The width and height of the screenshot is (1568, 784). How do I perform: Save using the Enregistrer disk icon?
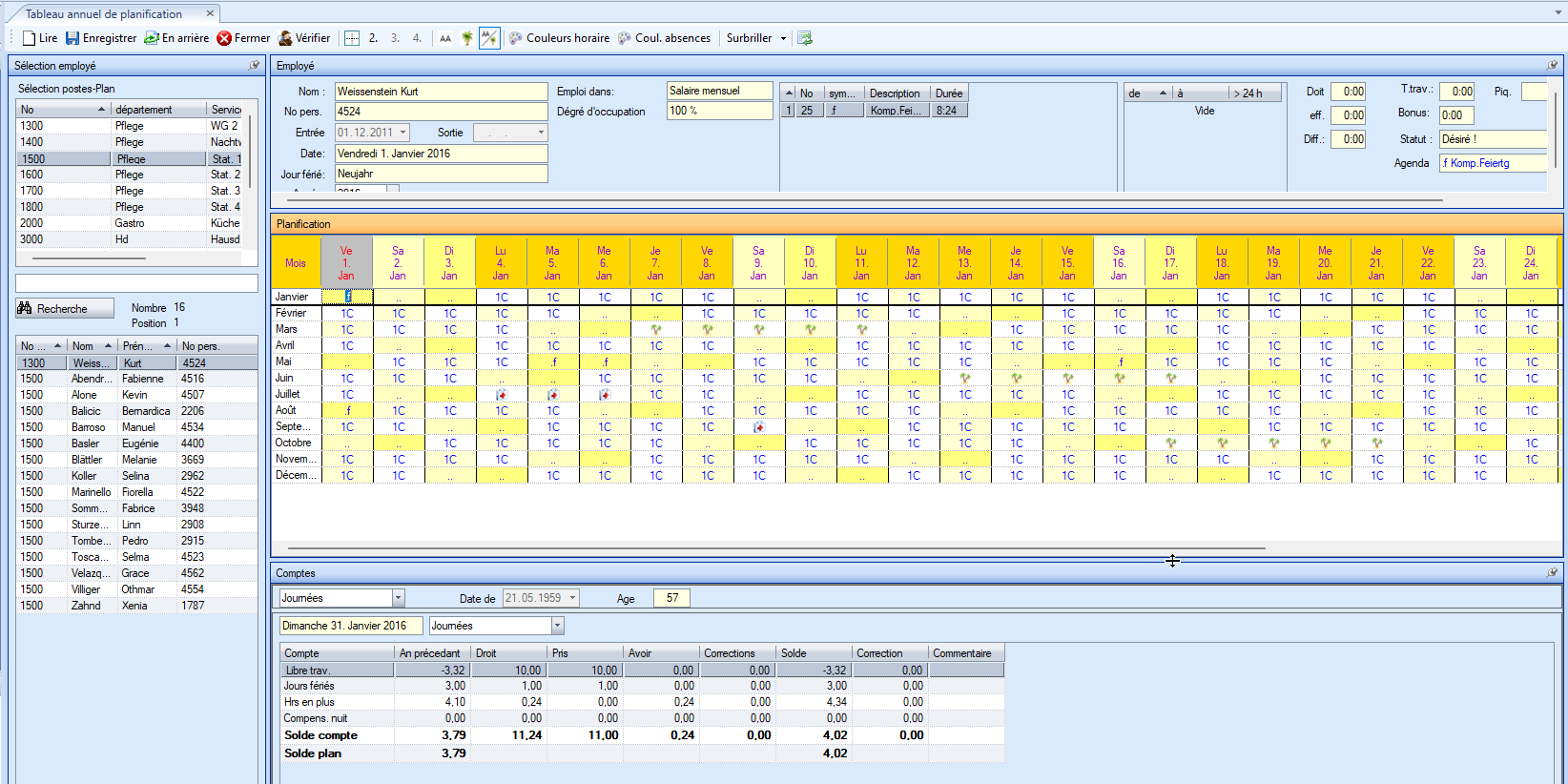72,38
